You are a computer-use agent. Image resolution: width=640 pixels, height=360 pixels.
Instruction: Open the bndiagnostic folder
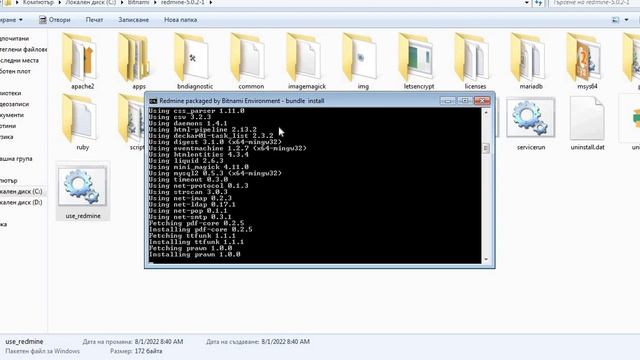point(195,61)
